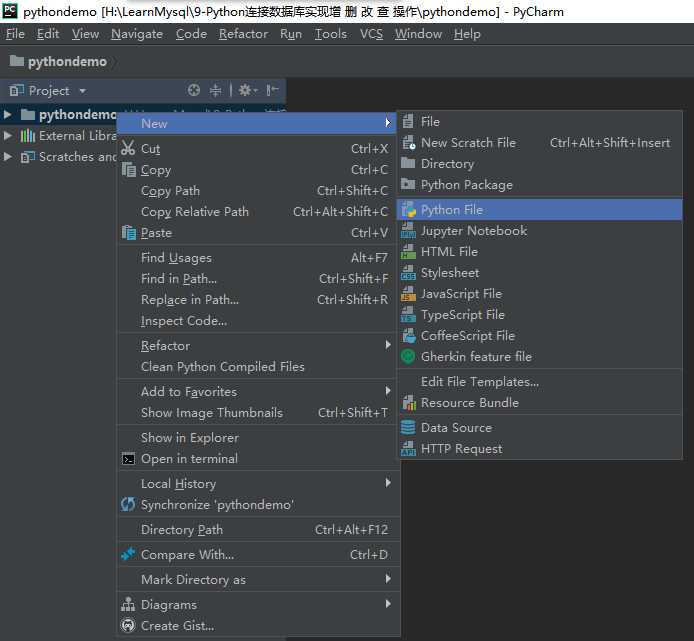Expand the pythondemo project folder

pos(8,115)
